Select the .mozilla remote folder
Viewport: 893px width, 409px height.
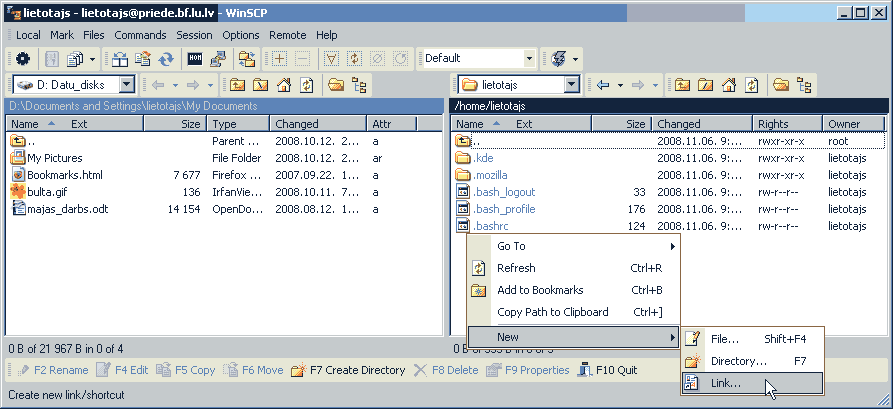pyautogui.click(x=490, y=175)
